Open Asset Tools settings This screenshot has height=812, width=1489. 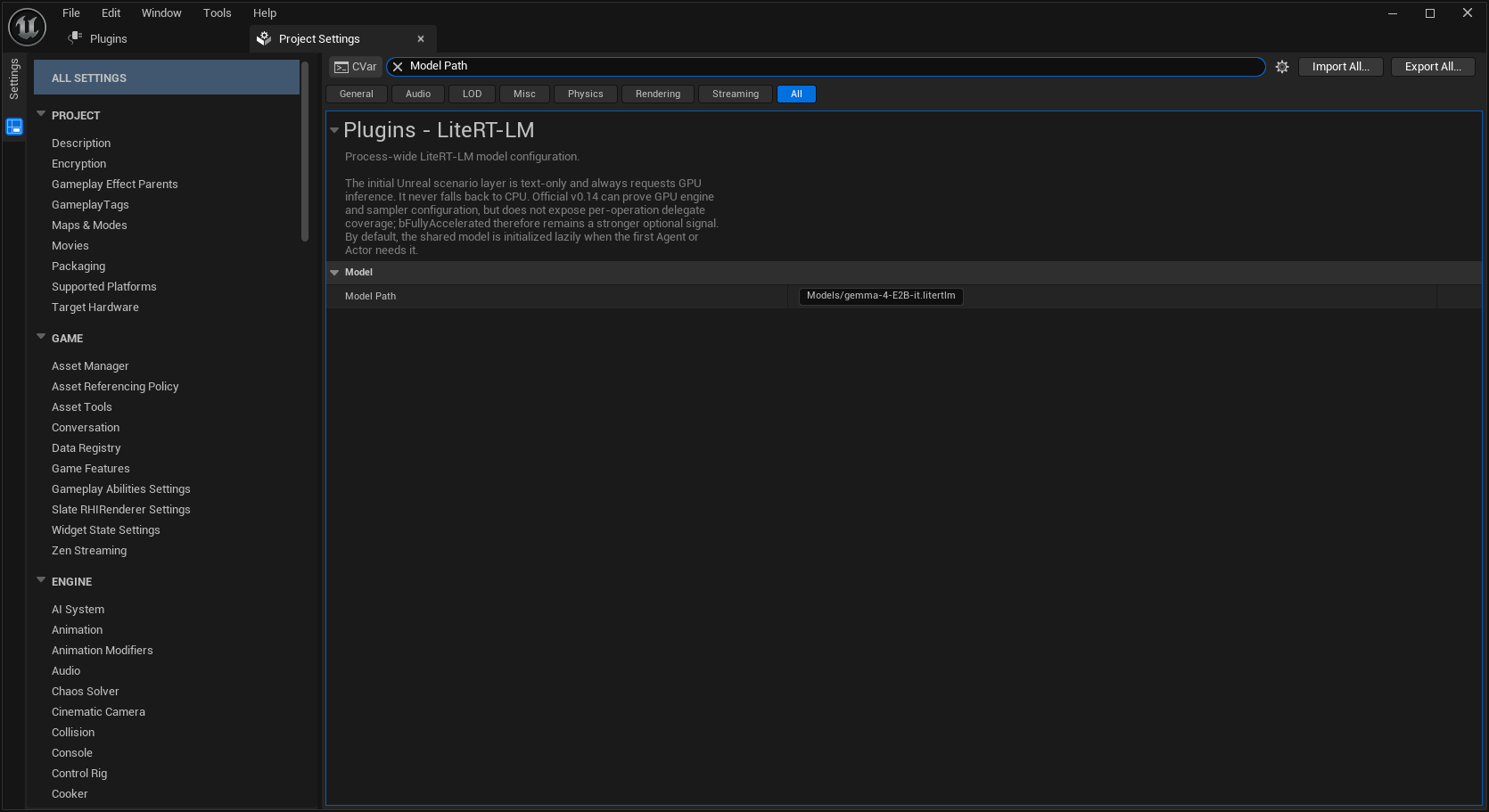(x=82, y=406)
